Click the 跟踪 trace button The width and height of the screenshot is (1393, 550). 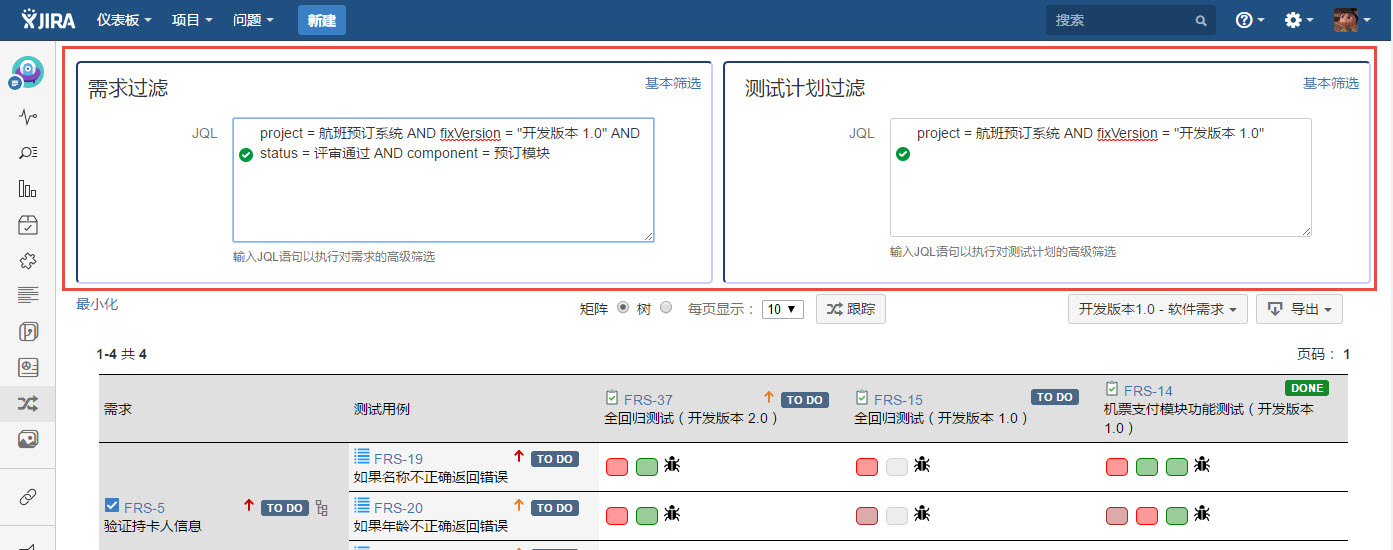[851, 309]
